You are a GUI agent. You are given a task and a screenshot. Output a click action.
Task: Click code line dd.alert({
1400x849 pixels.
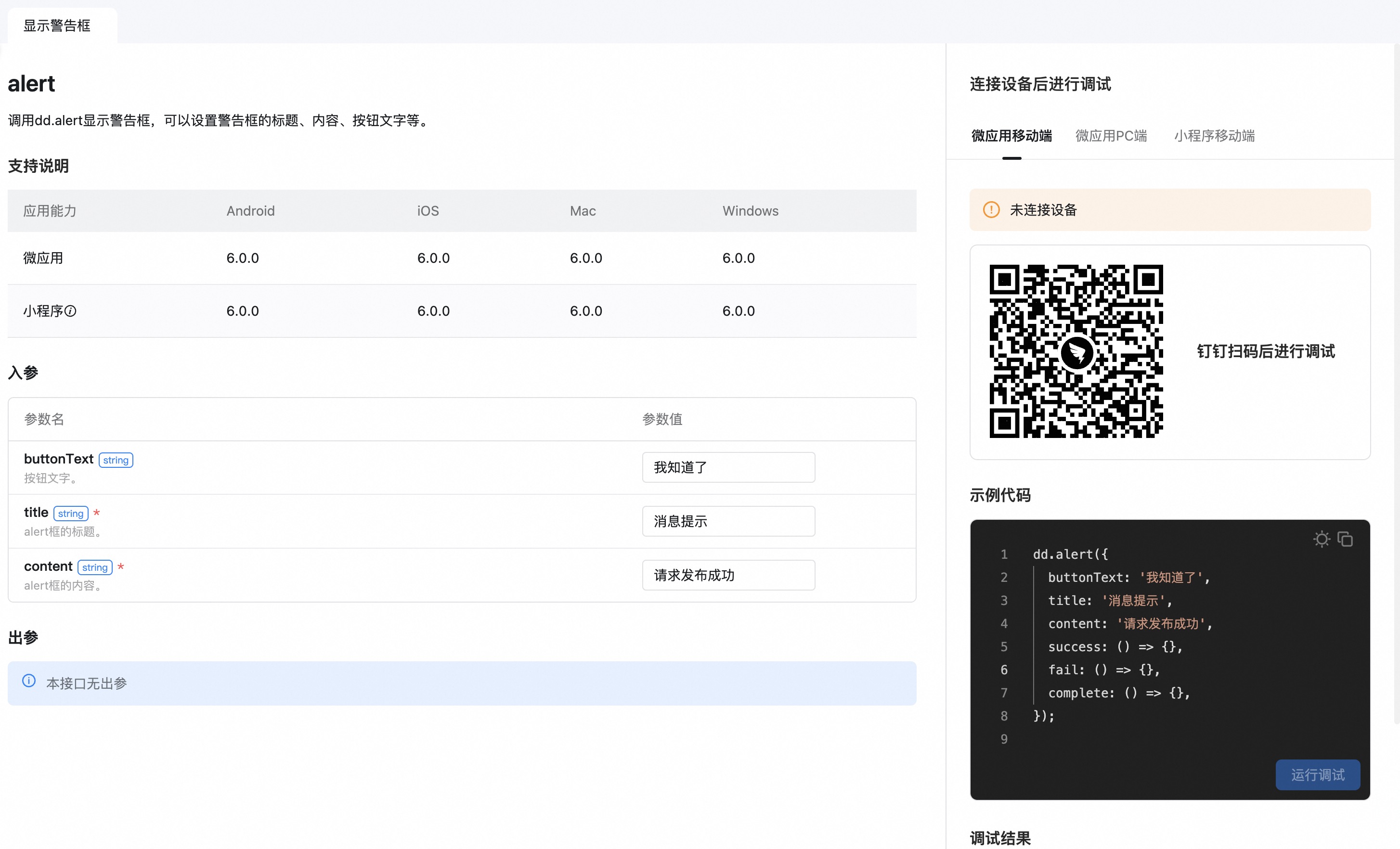pos(1070,555)
